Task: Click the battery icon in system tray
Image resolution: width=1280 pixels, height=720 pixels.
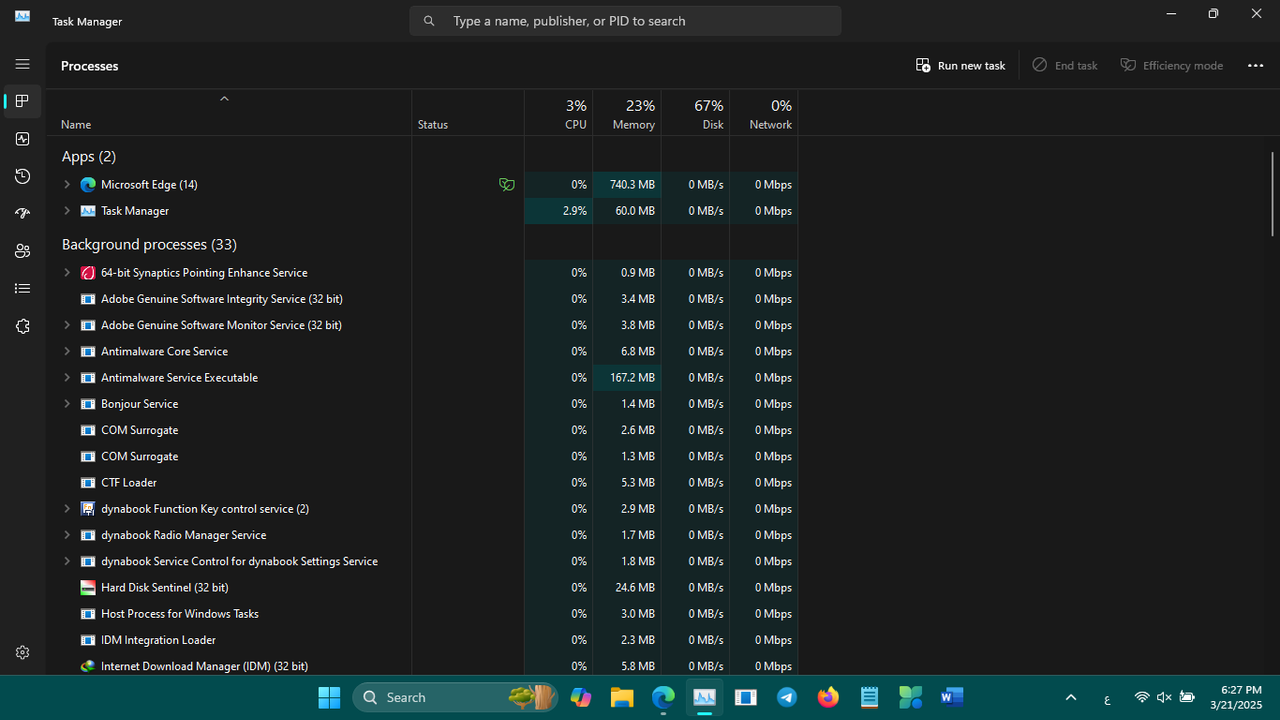Action: (1187, 697)
